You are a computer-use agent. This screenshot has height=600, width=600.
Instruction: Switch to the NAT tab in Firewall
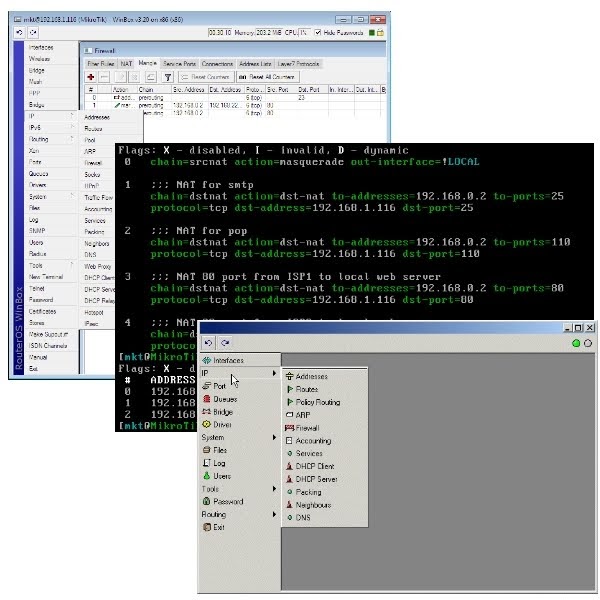click(x=126, y=64)
